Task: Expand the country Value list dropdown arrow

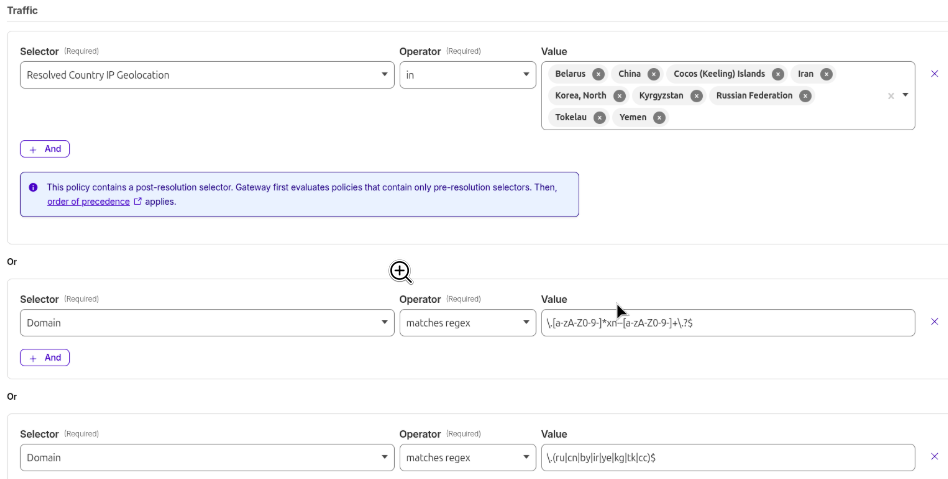Action: [x=905, y=95]
